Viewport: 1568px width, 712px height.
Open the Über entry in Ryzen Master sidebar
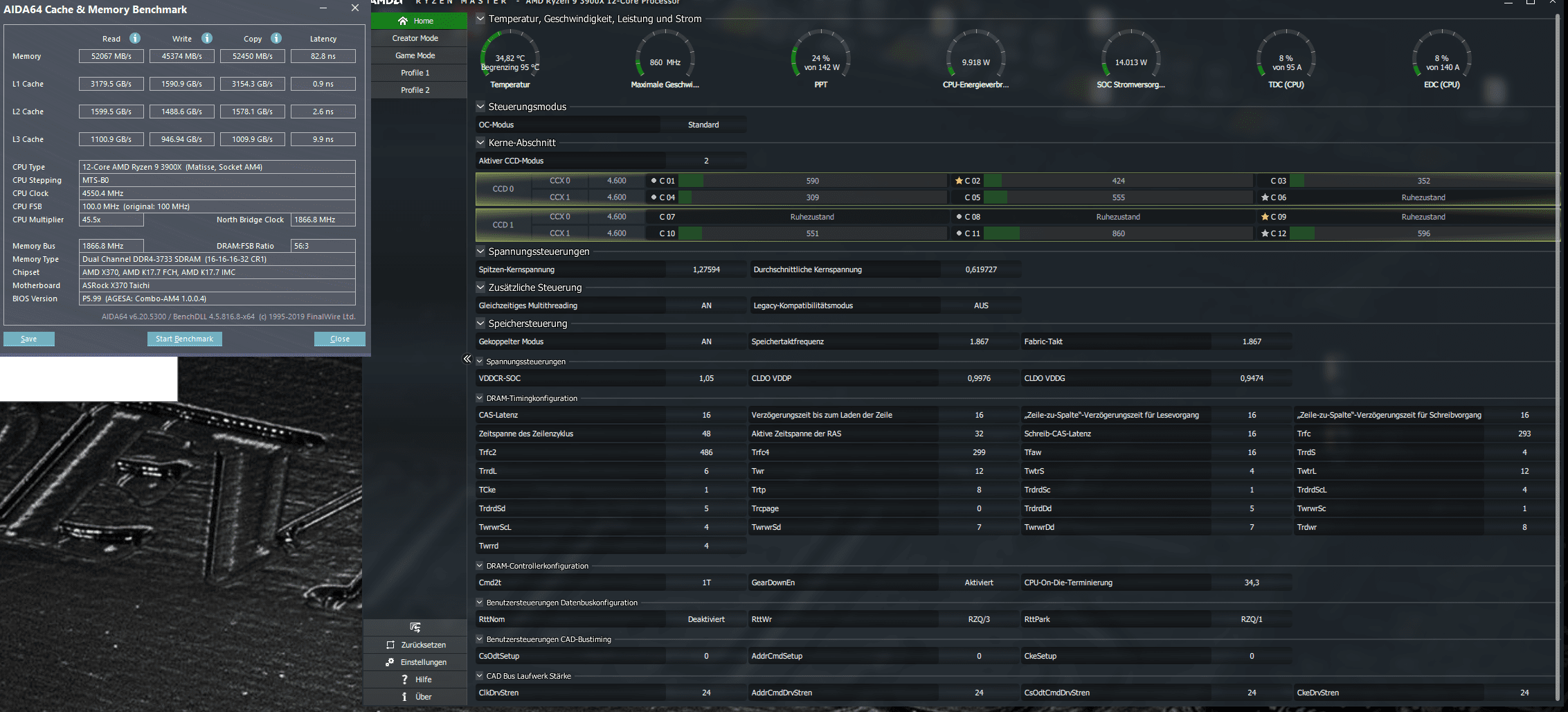coord(416,697)
